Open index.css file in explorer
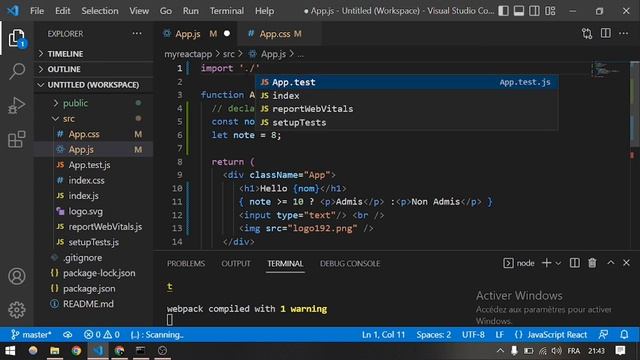 94,180
